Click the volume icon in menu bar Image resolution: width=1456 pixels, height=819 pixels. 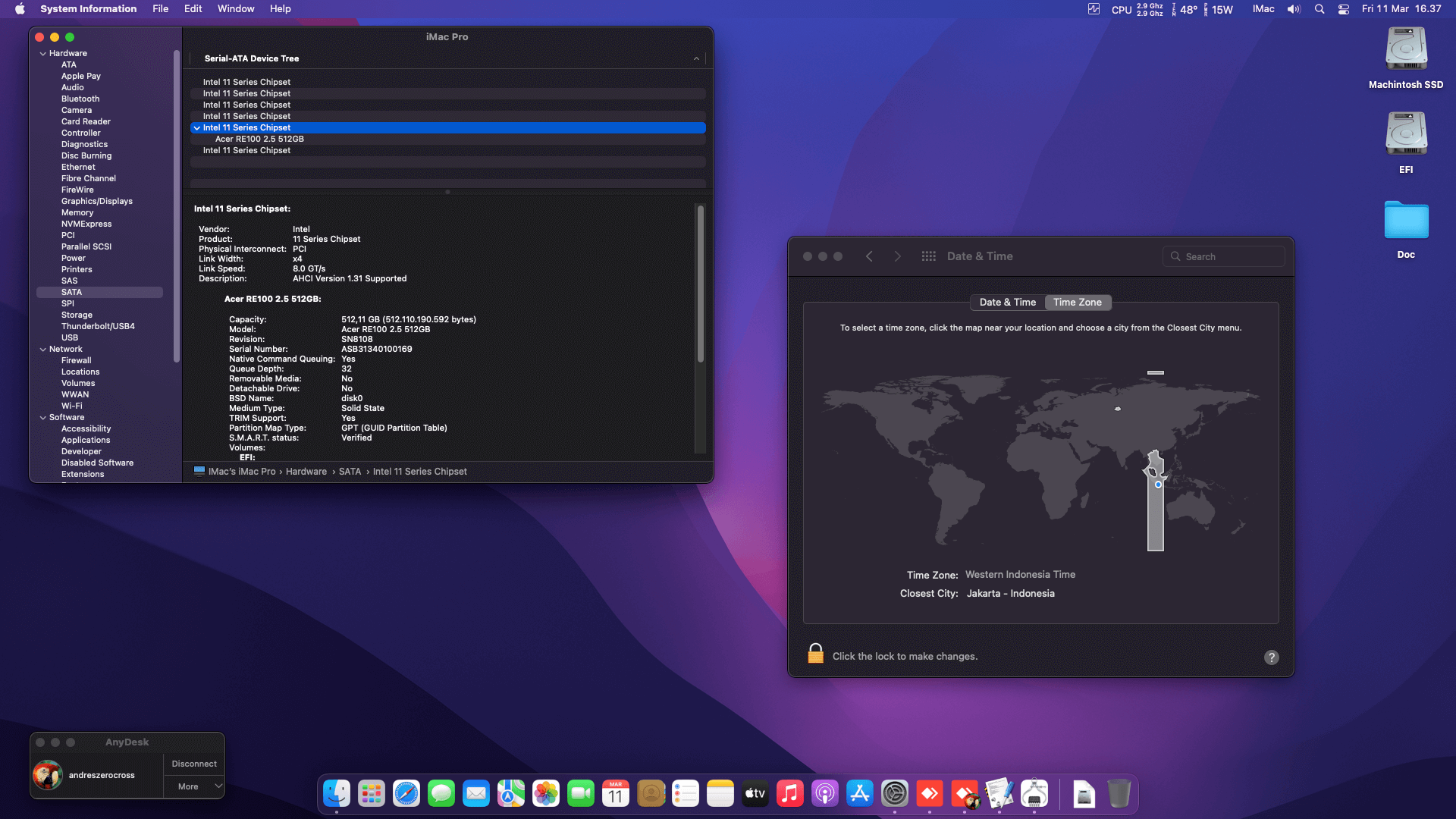(1294, 9)
